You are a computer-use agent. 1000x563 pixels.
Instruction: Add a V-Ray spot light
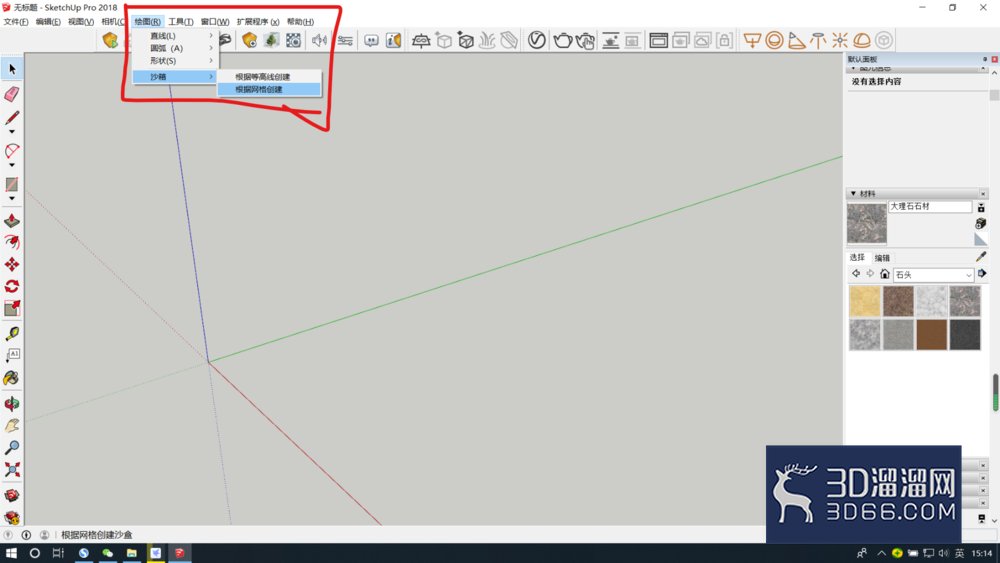pyautogui.click(x=796, y=41)
